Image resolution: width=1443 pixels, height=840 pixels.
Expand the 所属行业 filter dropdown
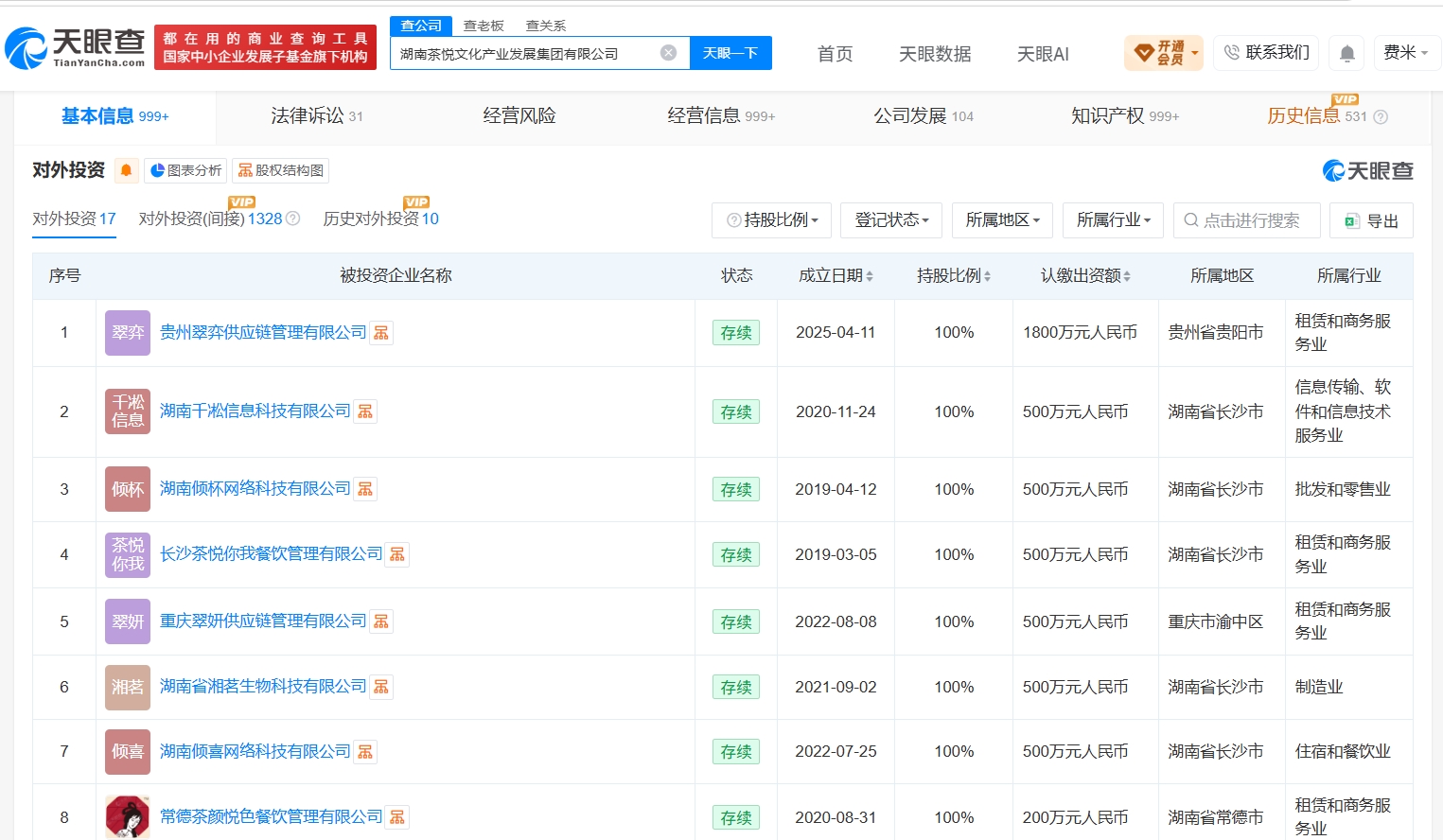tap(1113, 219)
